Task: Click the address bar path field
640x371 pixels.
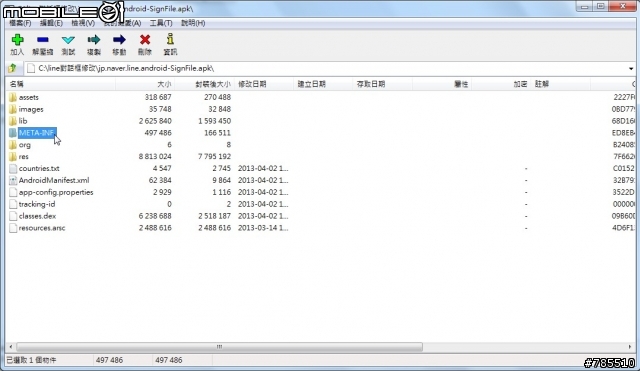Action: 325,68
